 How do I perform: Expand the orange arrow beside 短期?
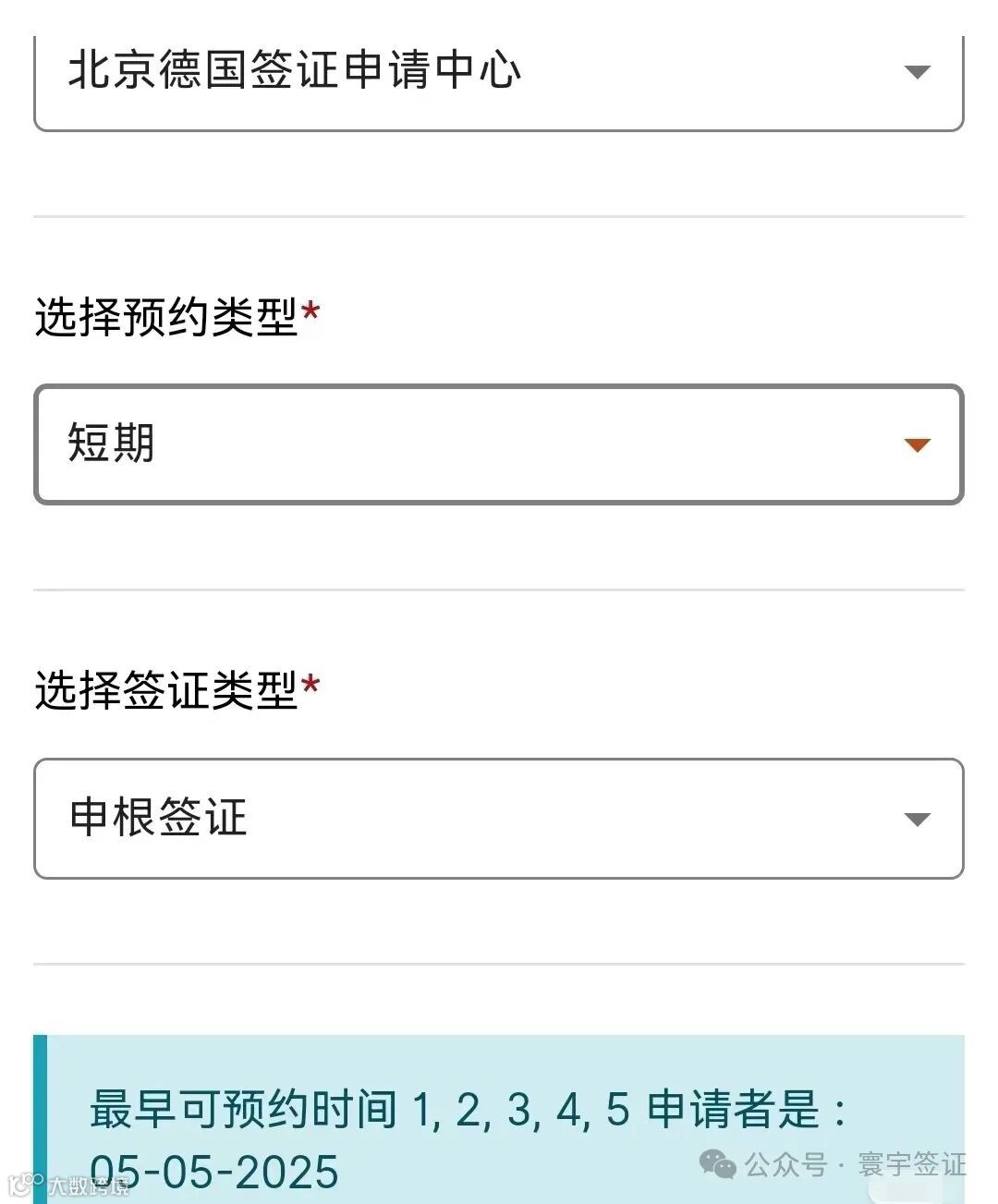[916, 445]
